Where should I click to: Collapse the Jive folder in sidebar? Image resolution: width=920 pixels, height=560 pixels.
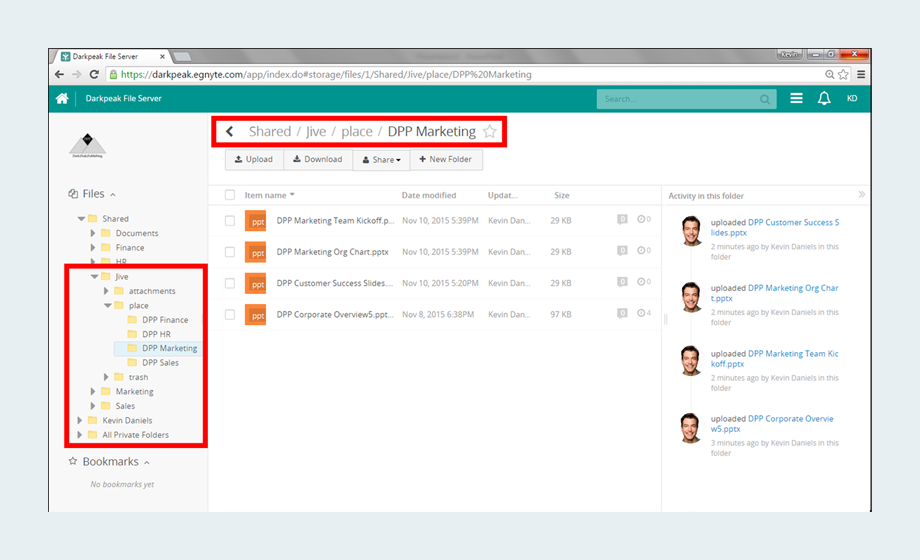click(93, 277)
